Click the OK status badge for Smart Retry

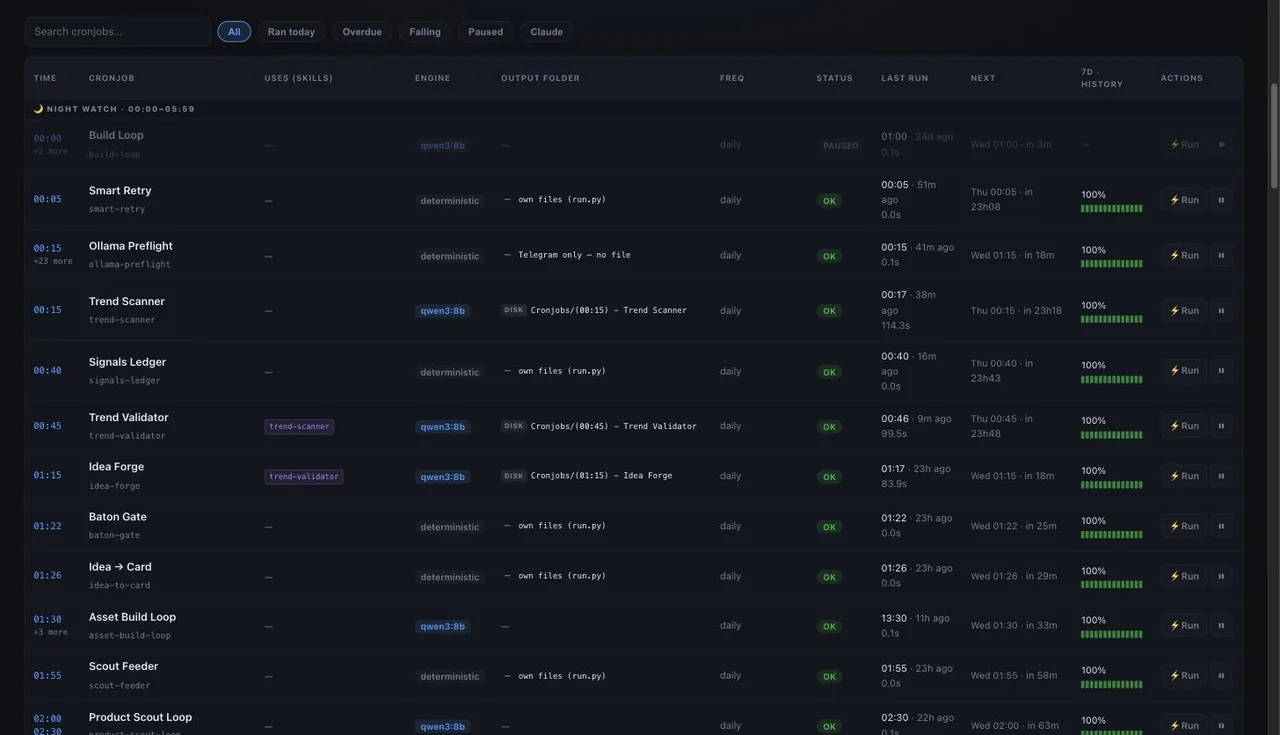[829, 201]
